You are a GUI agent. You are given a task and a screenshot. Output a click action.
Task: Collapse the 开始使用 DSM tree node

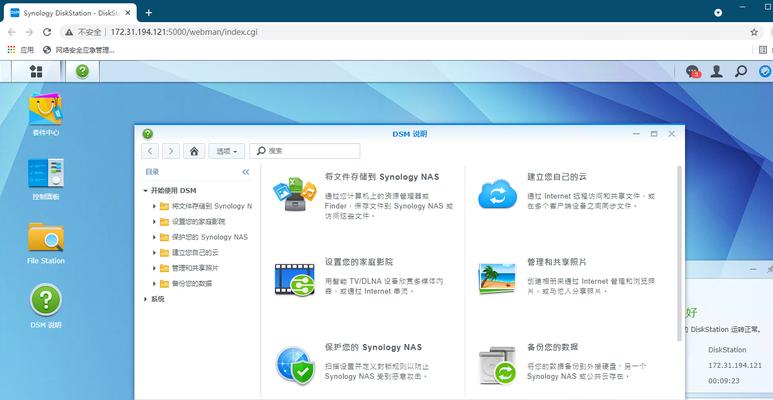(x=145, y=190)
